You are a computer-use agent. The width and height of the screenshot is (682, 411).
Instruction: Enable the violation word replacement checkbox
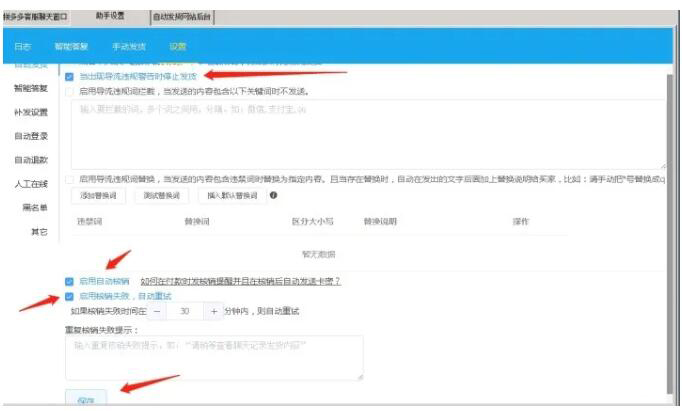click(x=69, y=179)
